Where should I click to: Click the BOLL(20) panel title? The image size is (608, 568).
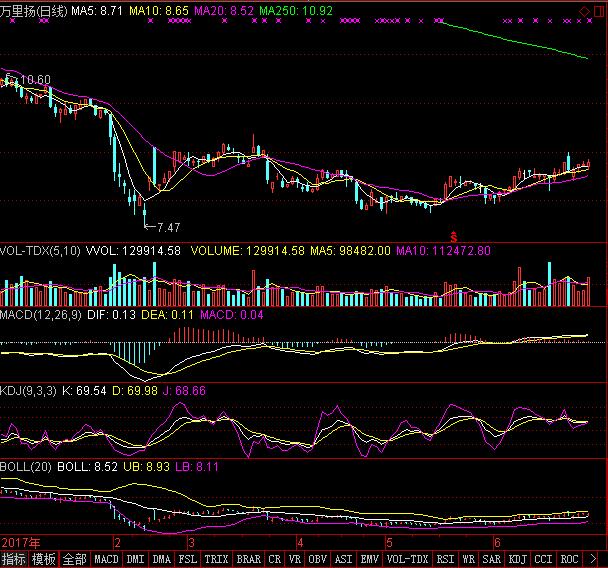26,467
